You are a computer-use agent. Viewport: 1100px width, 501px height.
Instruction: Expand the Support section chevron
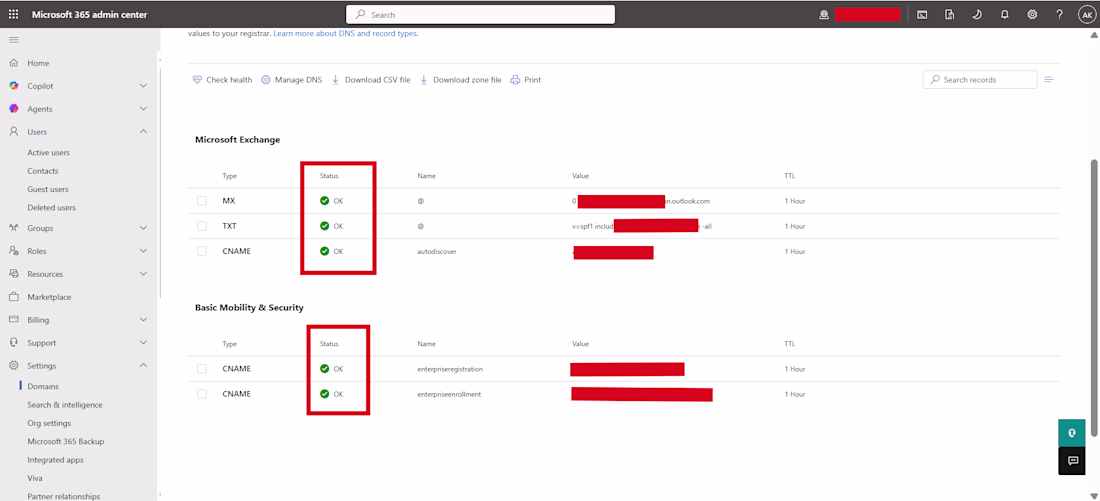tap(143, 343)
